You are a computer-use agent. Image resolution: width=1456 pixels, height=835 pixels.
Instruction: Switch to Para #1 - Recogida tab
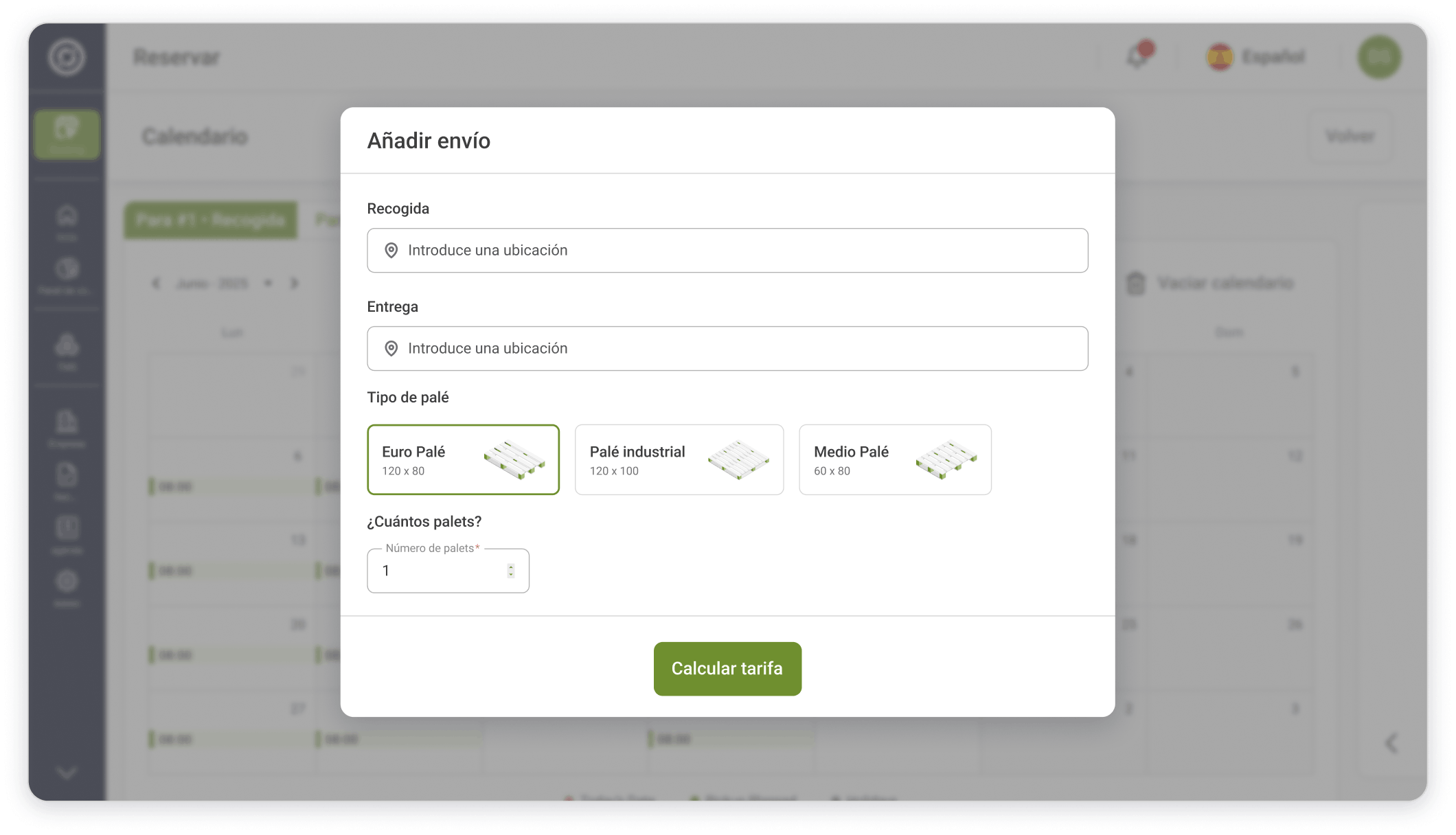[210, 220]
